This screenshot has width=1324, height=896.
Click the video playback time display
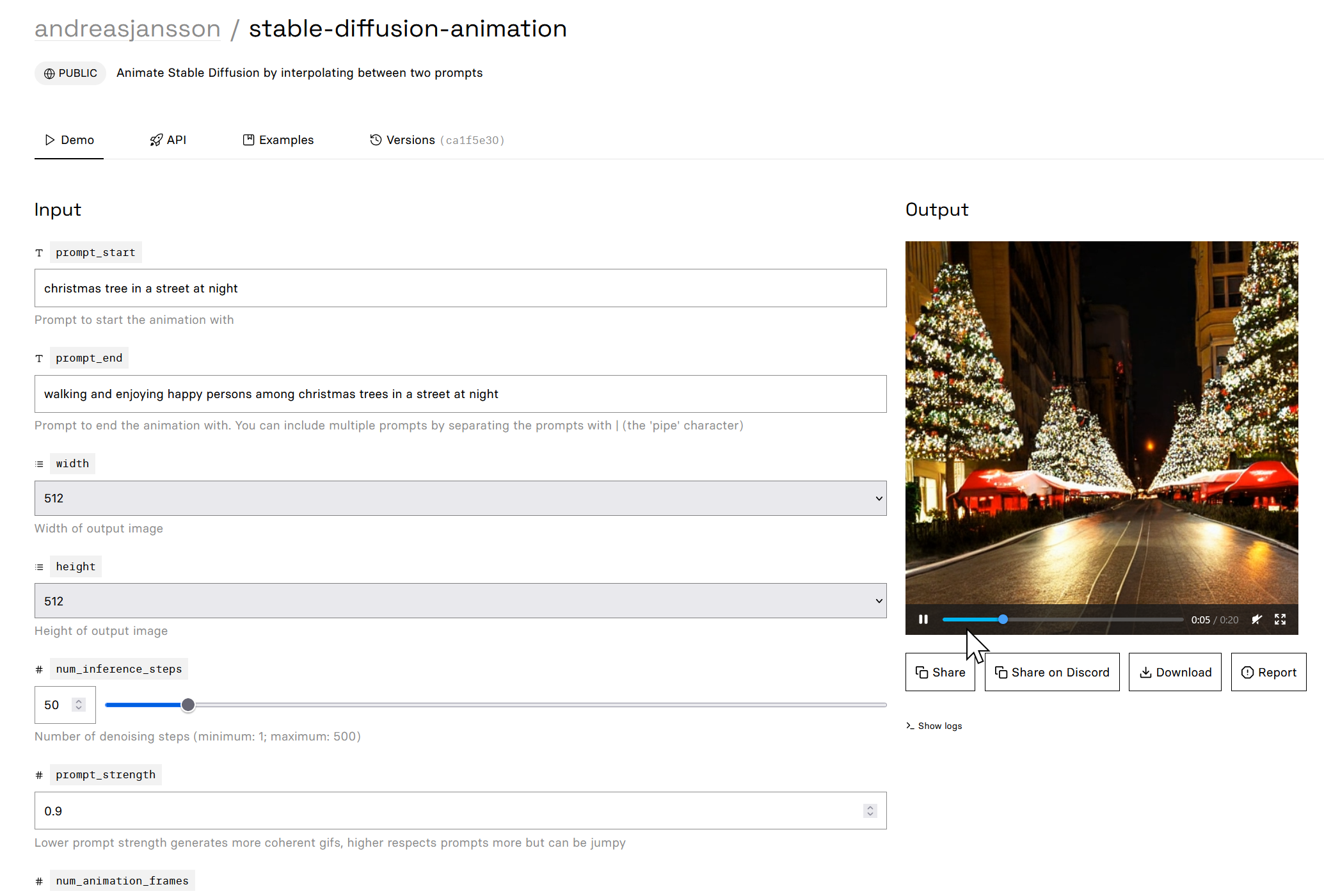1215,620
